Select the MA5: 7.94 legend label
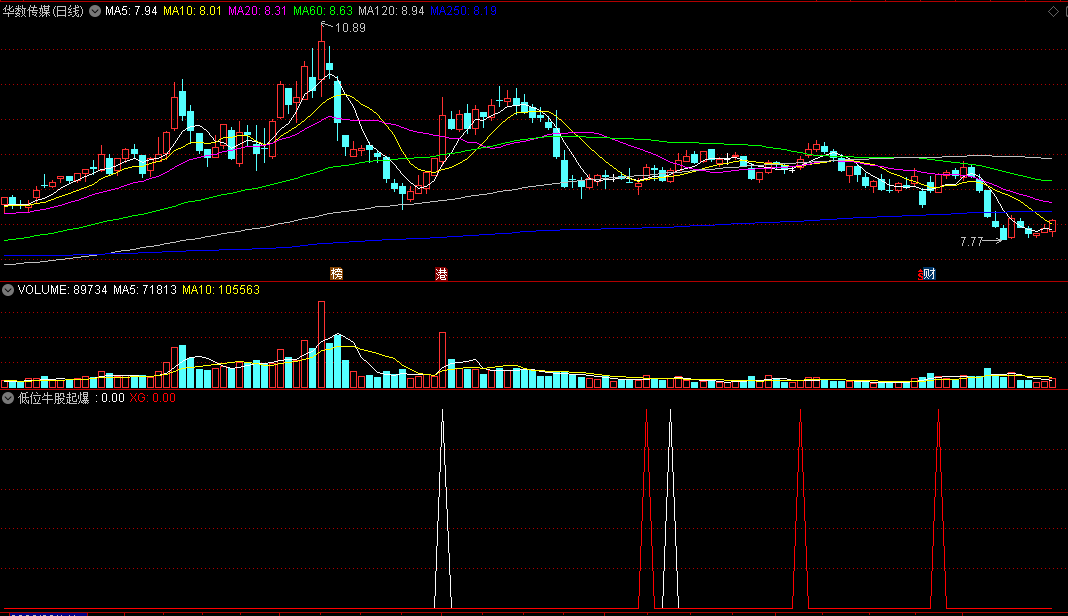This screenshot has height=616, width=1068. (131, 11)
